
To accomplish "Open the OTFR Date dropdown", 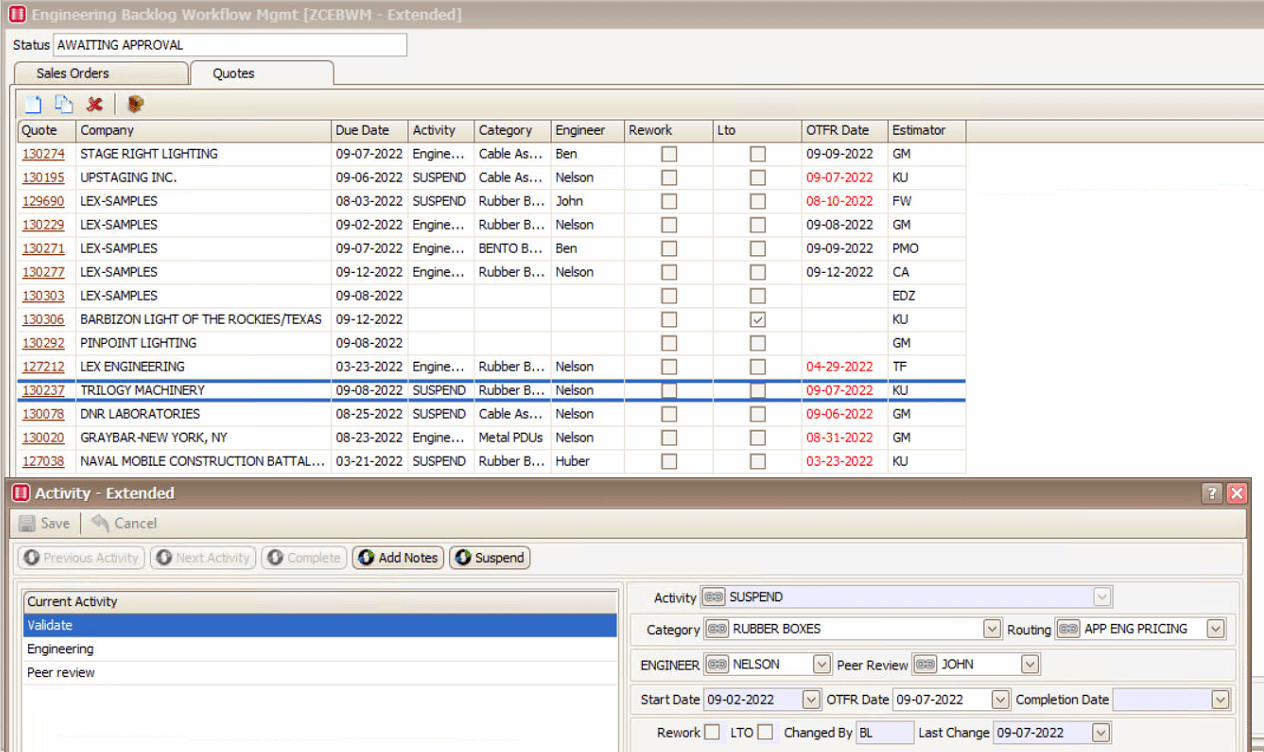I will click(998, 698).
